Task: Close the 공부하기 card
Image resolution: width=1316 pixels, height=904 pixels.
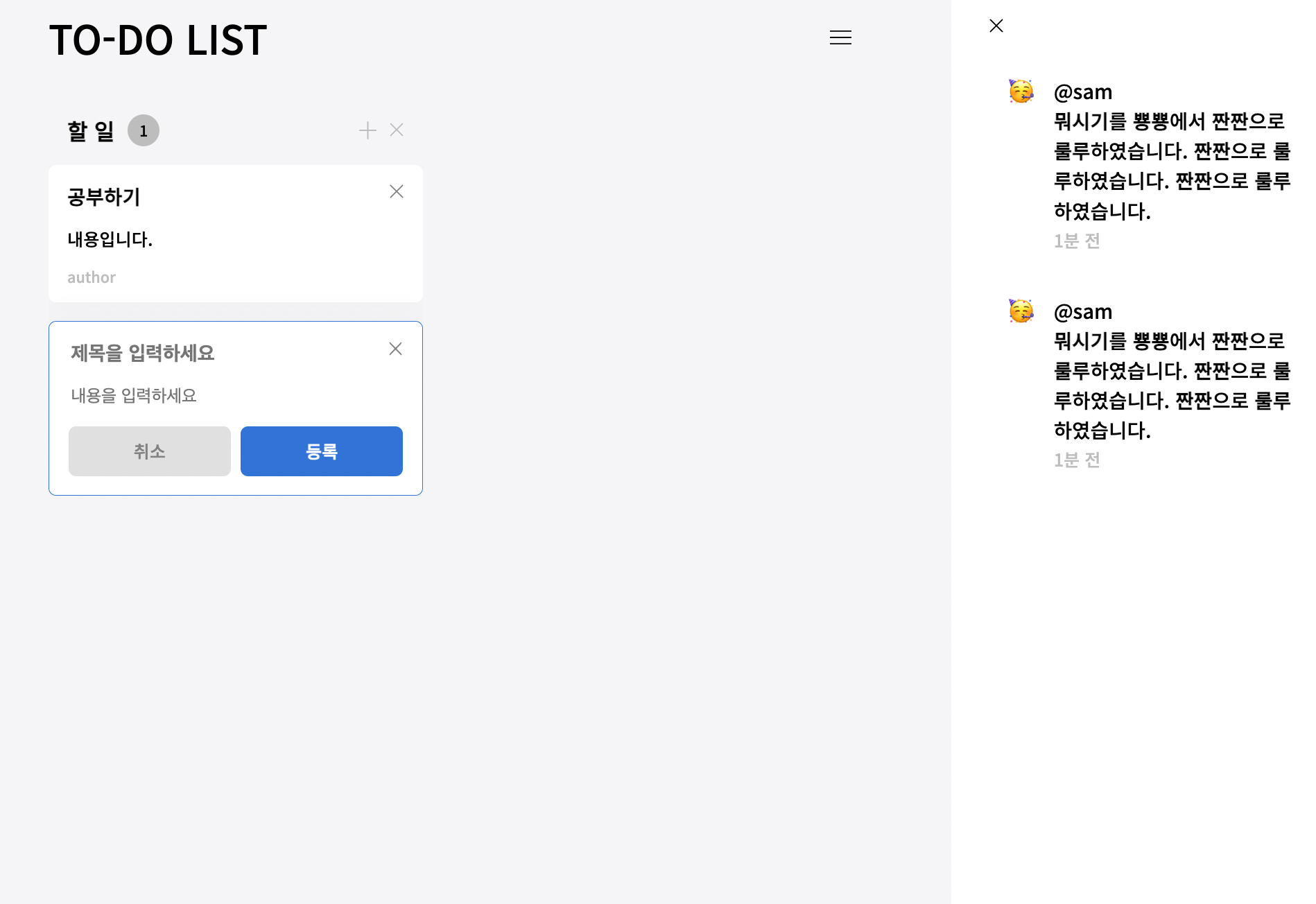Action: 396,191
